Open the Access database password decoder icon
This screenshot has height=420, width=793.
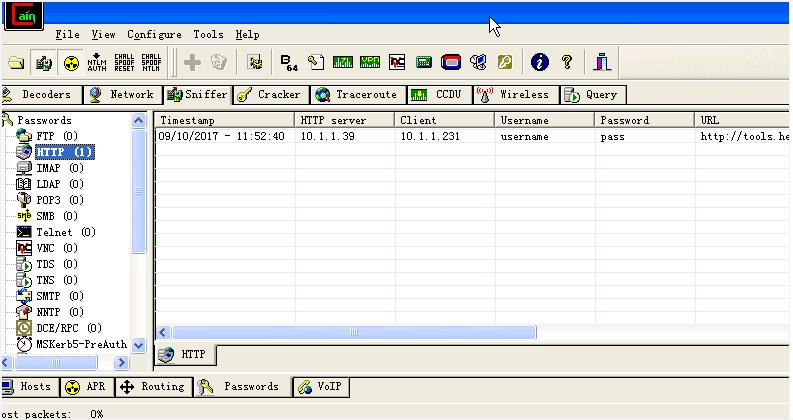(316, 63)
